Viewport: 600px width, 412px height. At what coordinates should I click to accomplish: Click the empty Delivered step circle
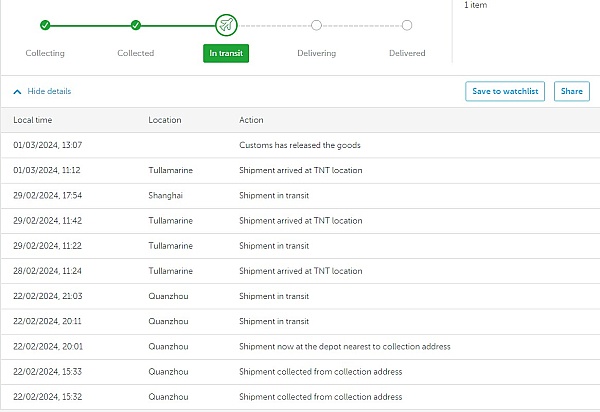click(x=407, y=25)
